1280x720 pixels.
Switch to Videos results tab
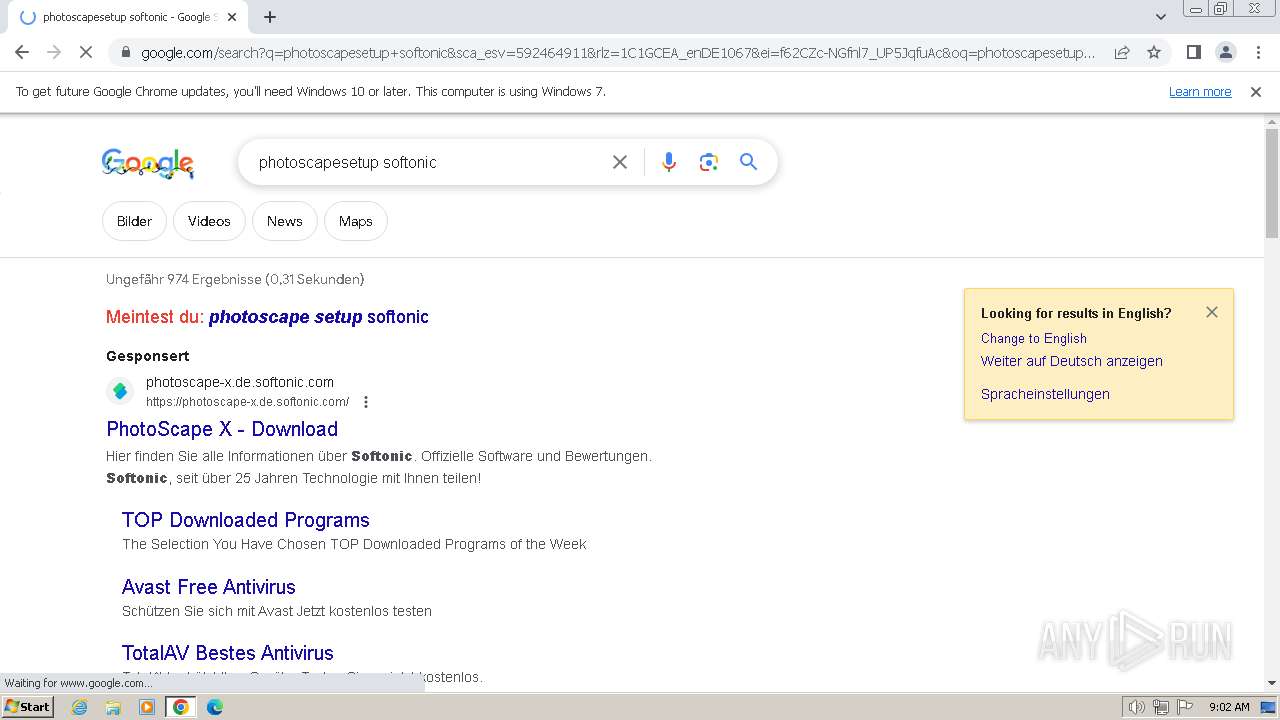209,221
